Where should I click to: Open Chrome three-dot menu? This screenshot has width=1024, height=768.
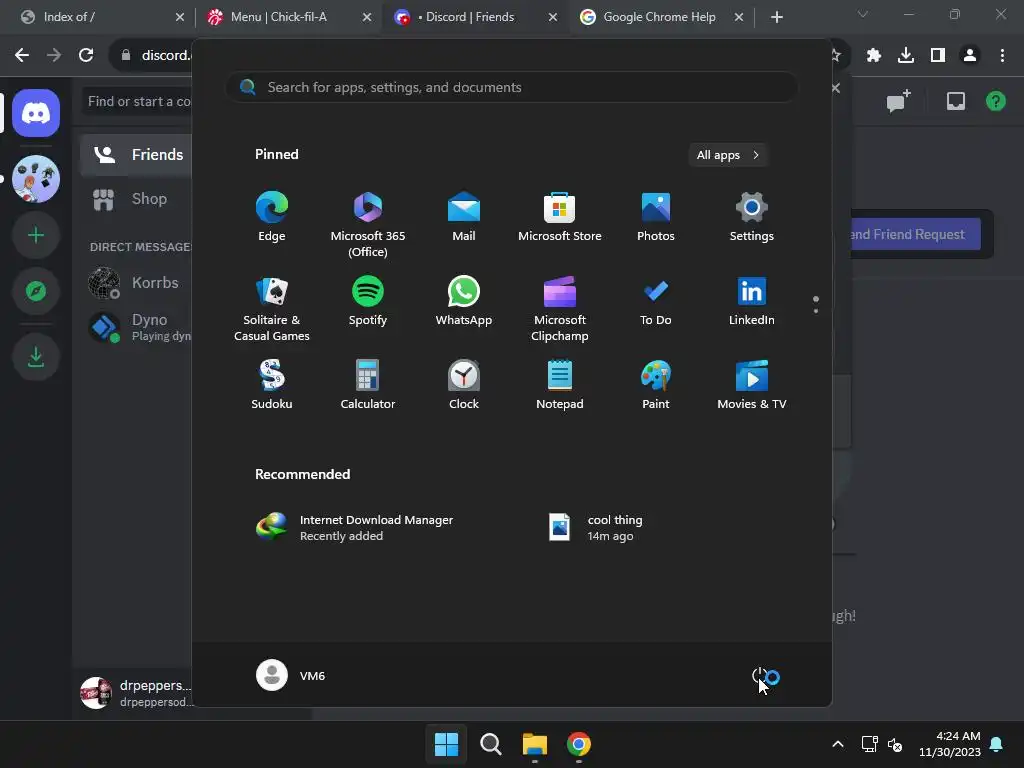click(x=1002, y=56)
